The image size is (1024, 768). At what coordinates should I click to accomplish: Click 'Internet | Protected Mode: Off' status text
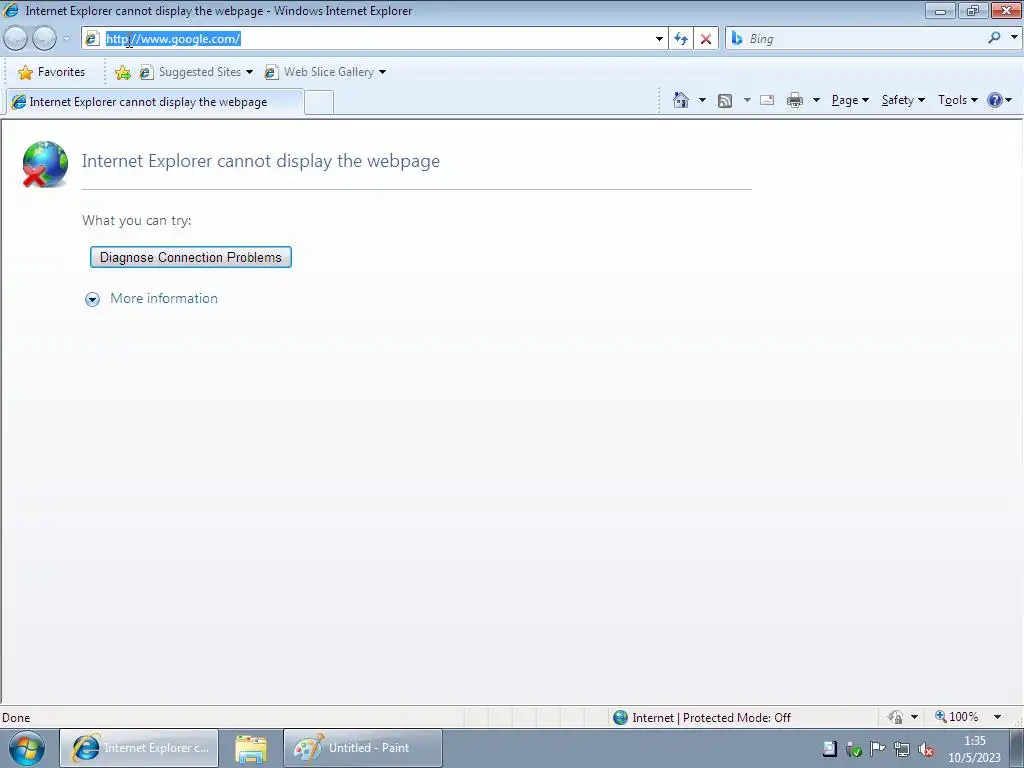coord(711,718)
